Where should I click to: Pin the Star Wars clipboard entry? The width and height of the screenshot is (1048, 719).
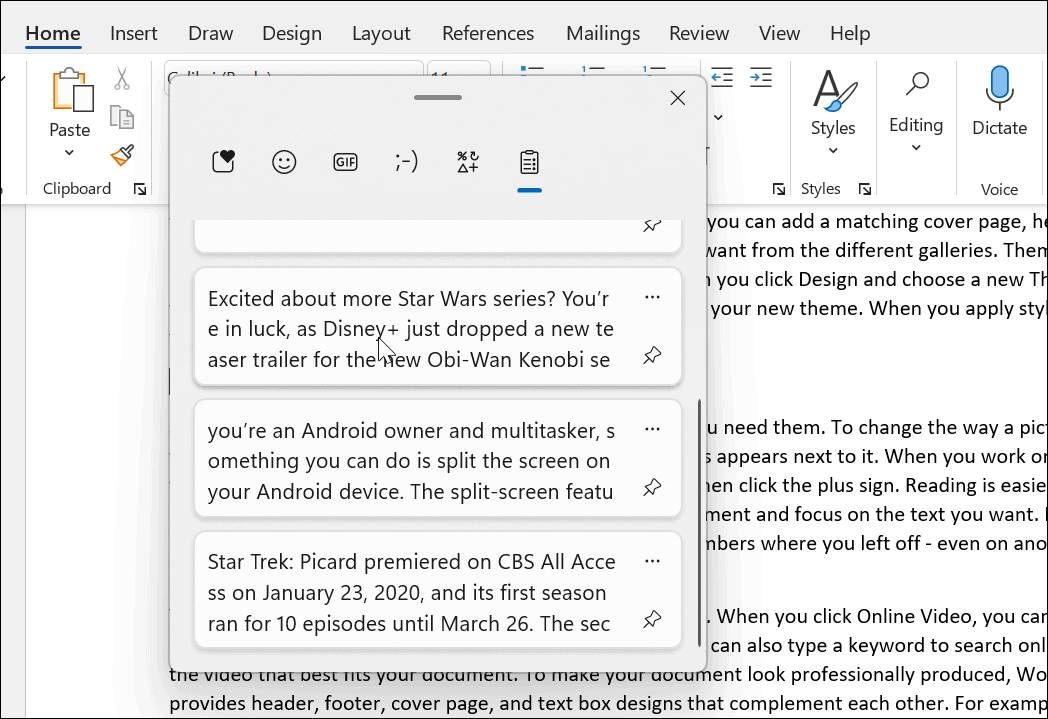click(x=652, y=356)
